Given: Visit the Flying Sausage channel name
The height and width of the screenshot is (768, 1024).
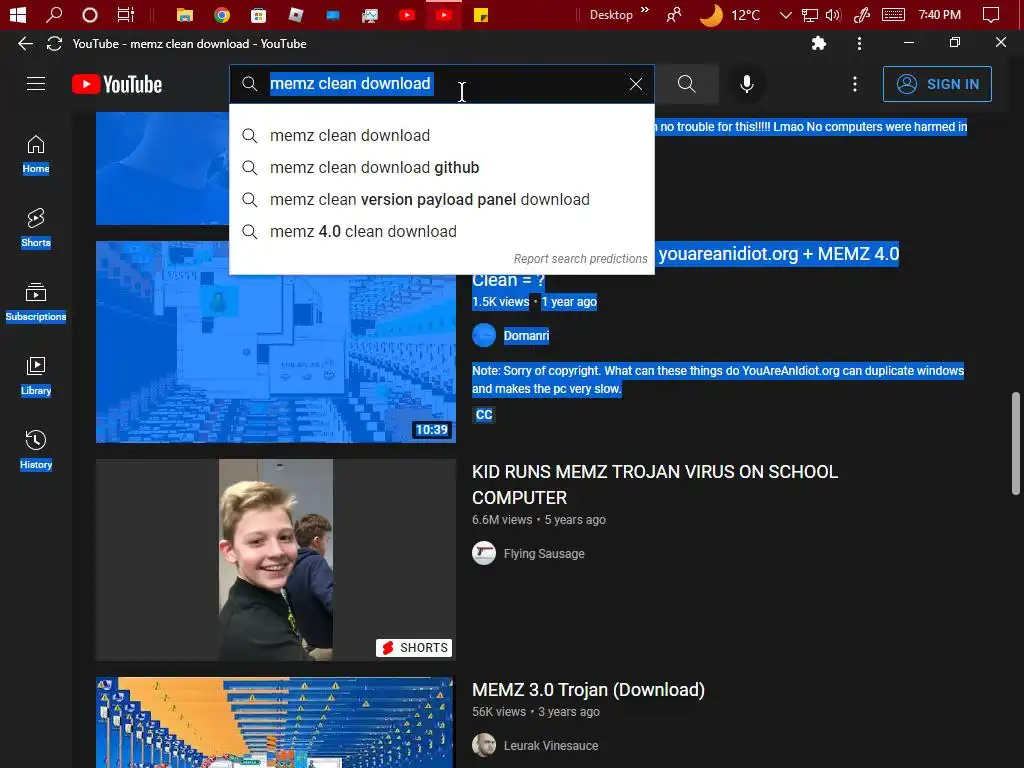Looking at the screenshot, I should pos(544,554).
